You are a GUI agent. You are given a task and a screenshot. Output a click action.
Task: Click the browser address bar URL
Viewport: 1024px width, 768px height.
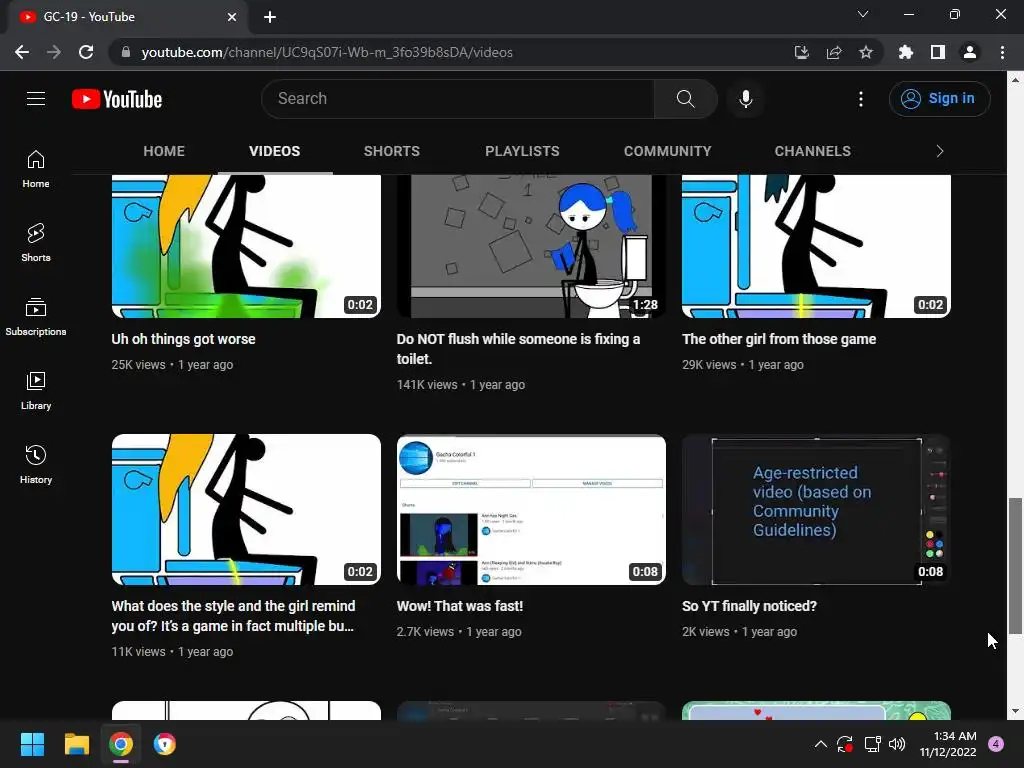327,52
